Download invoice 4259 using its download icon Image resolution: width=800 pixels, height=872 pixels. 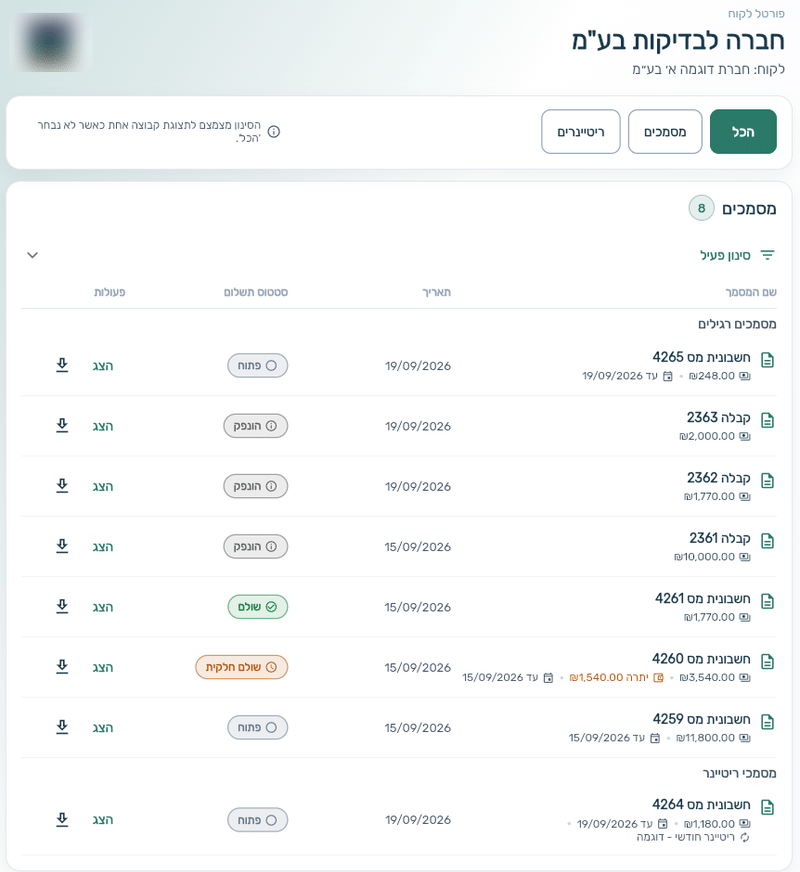pos(62,727)
